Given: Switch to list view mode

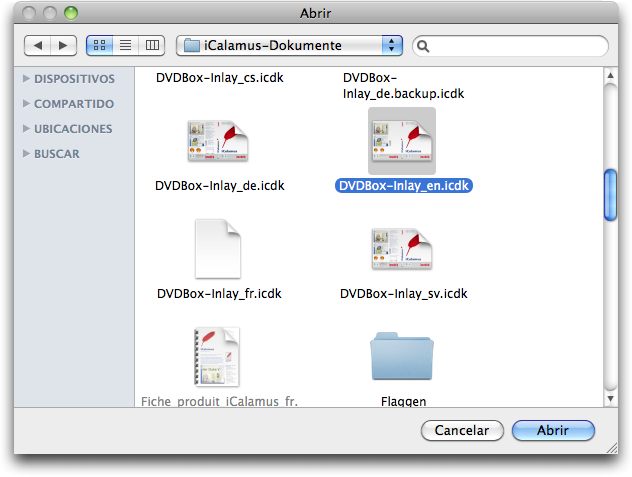Looking at the screenshot, I should [x=126, y=45].
